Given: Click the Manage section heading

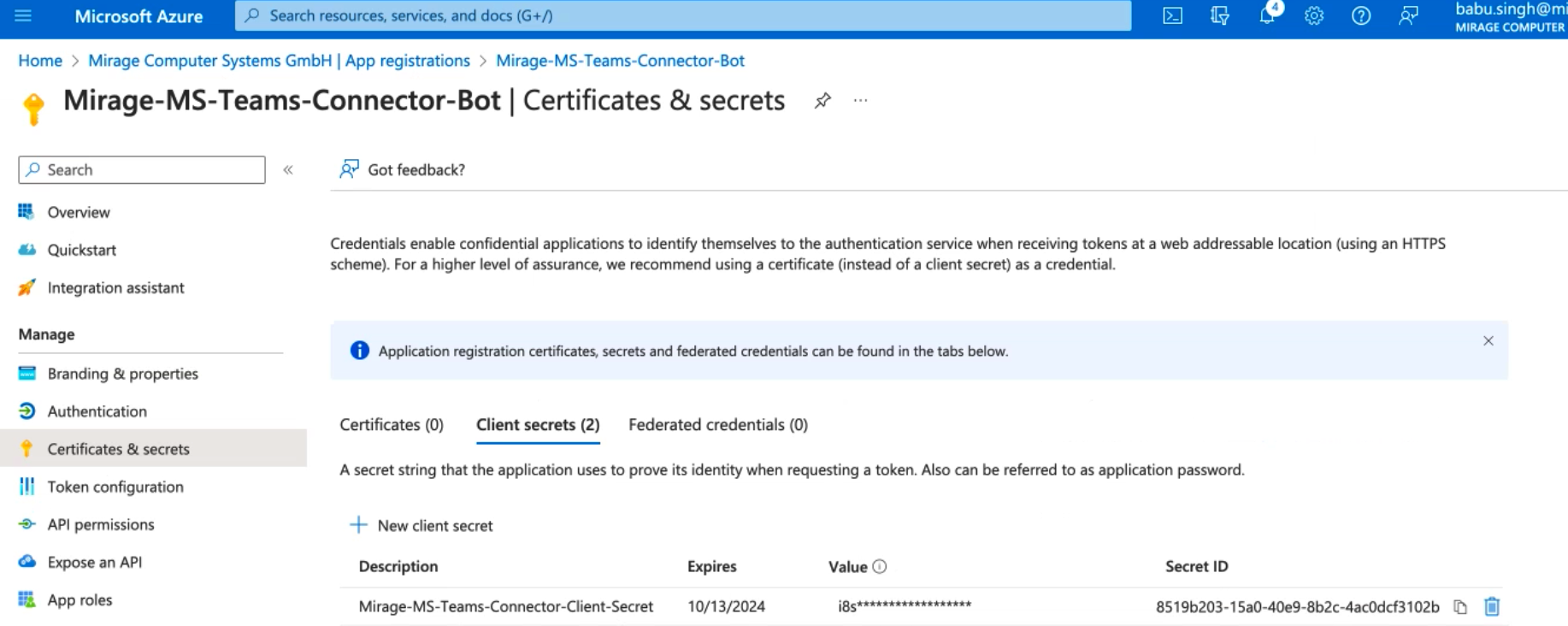Looking at the screenshot, I should [47, 334].
